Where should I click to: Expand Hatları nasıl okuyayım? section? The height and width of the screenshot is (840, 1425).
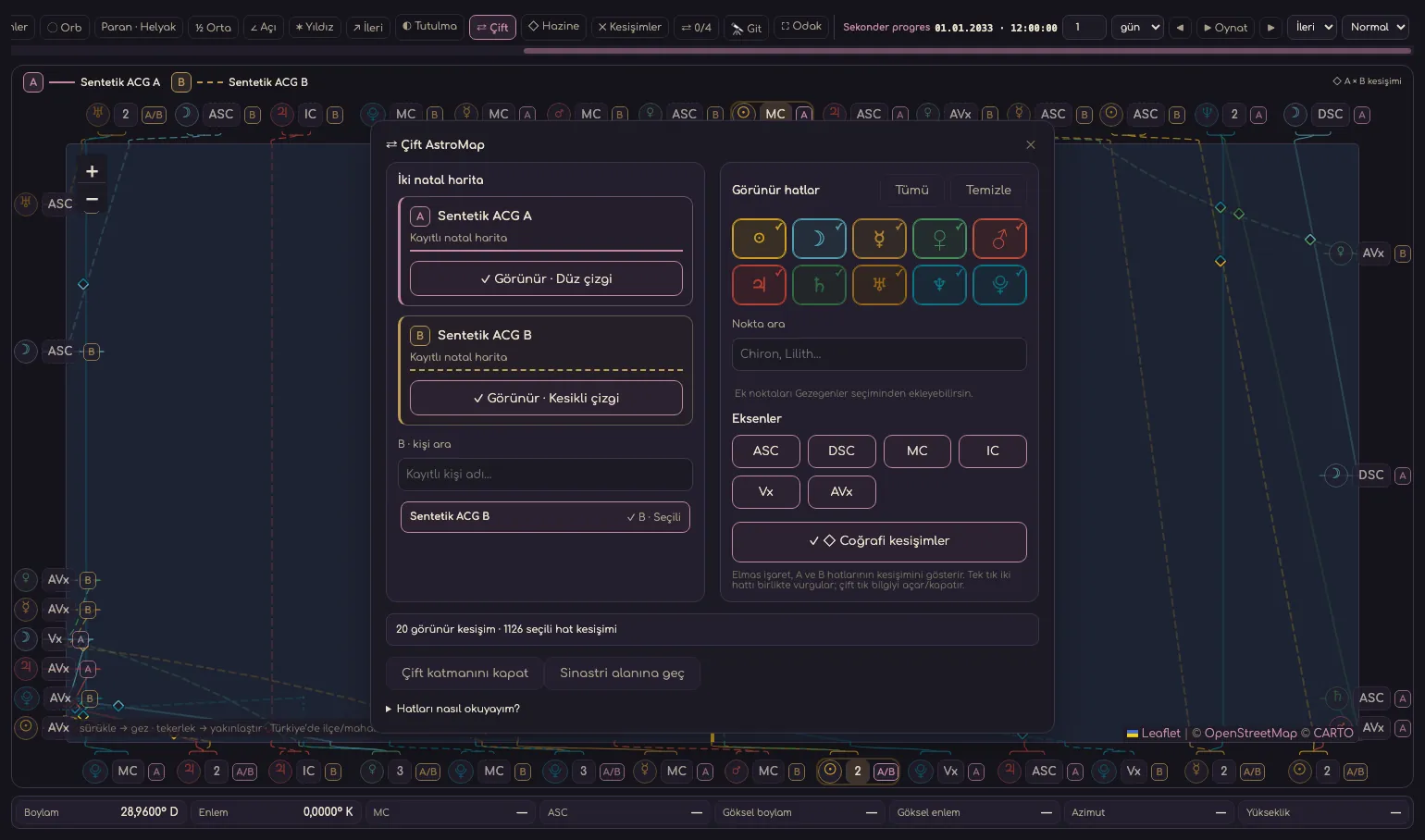coord(452,709)
